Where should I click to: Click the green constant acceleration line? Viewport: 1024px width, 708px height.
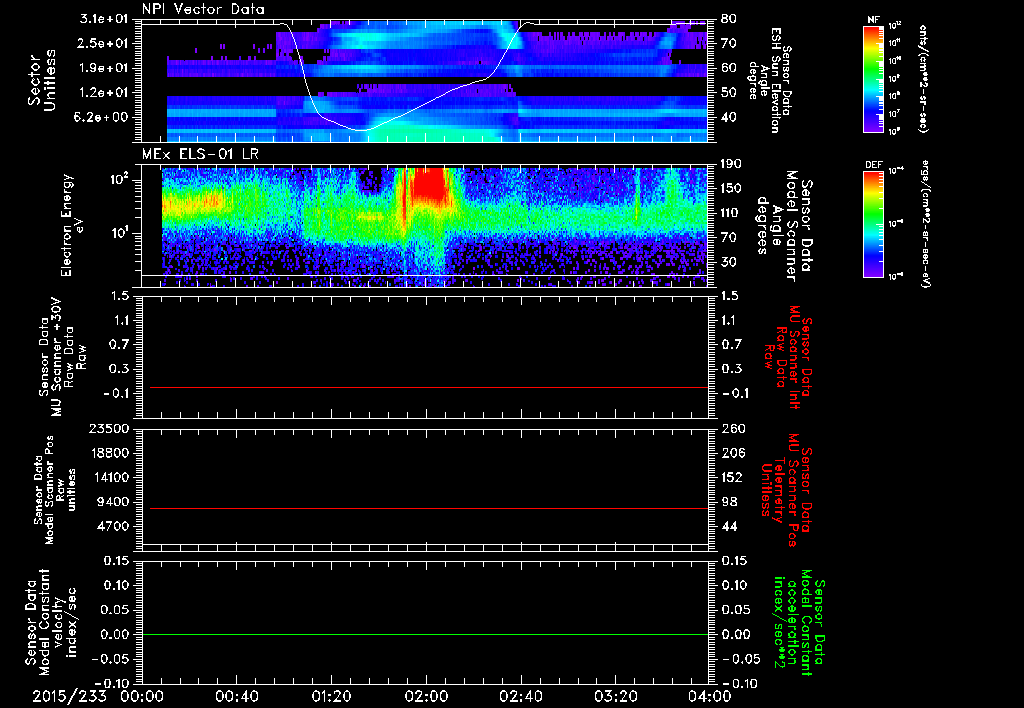[424, 634]
